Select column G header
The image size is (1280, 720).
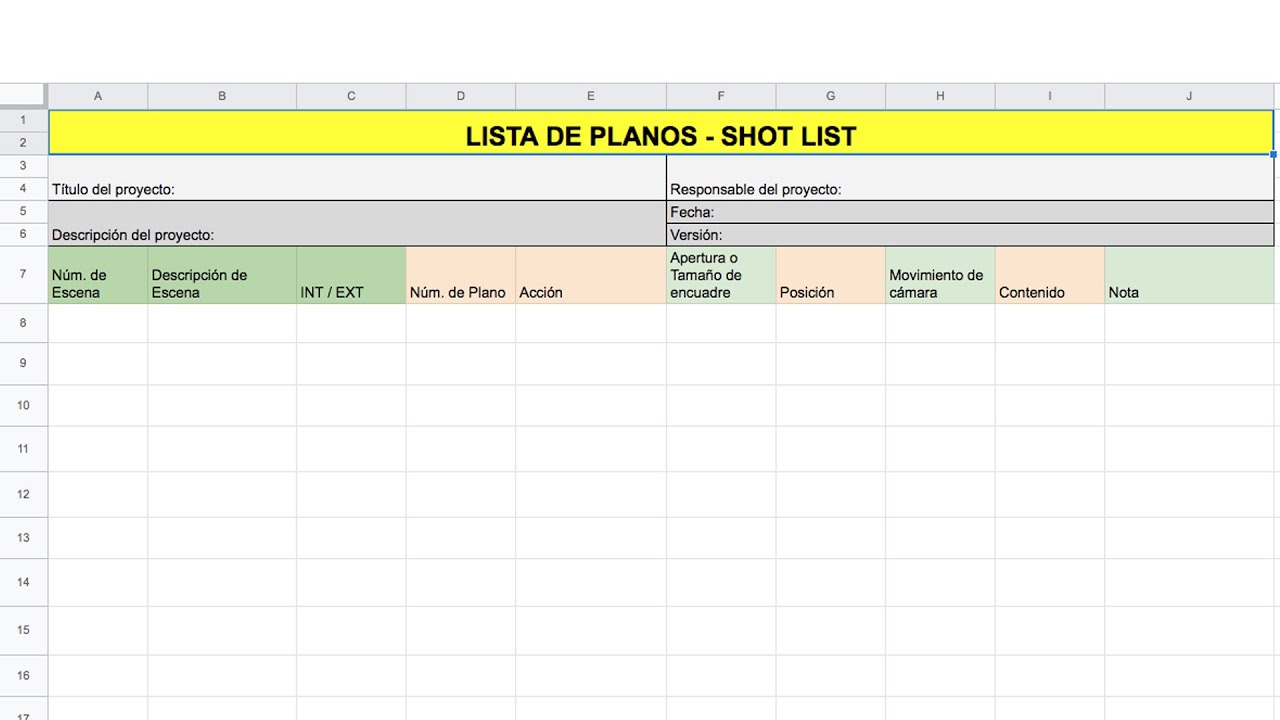tap(831, 96)
